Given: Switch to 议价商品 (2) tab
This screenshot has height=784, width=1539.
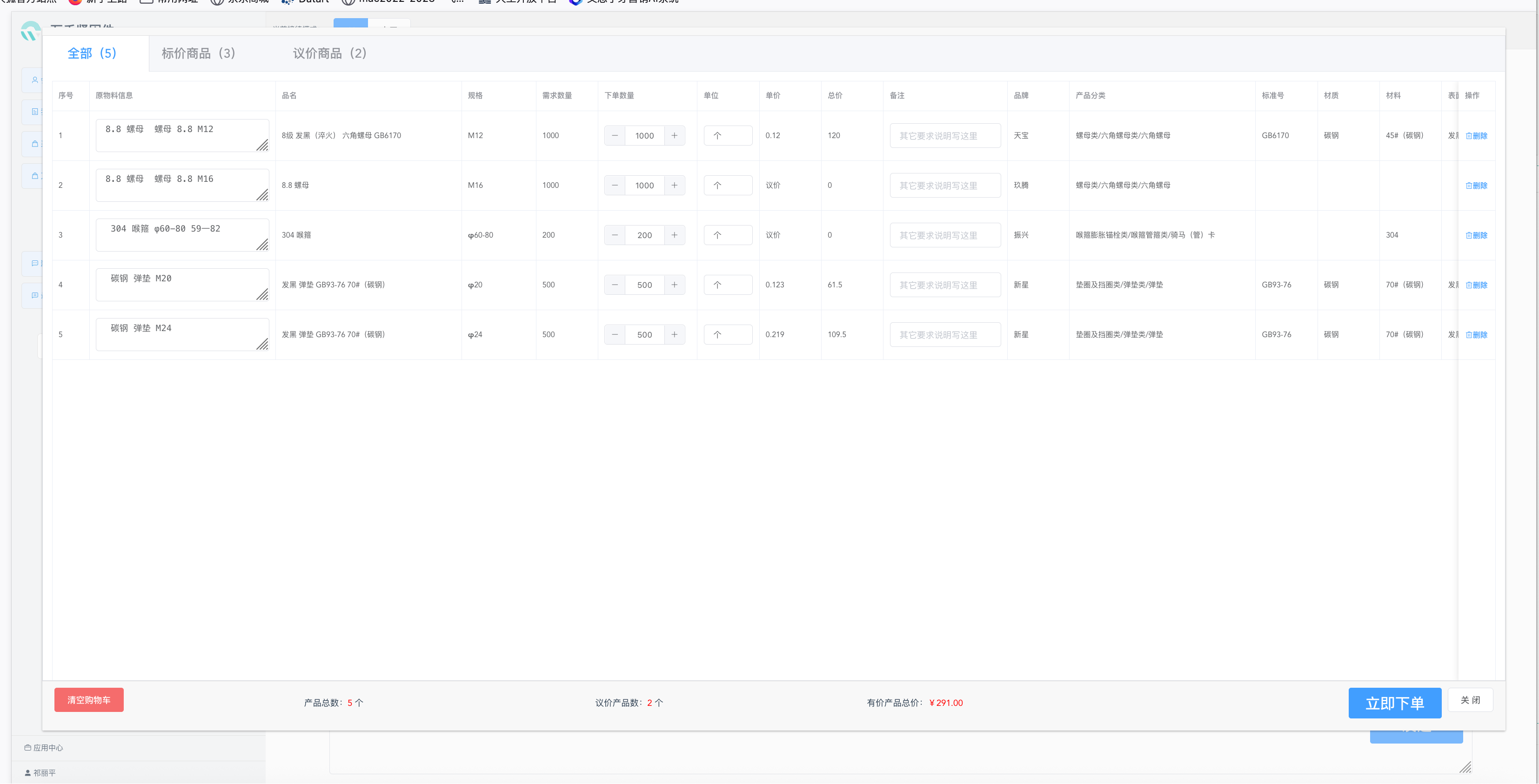Looking at the screenshot, I should [x=329, y=54].
